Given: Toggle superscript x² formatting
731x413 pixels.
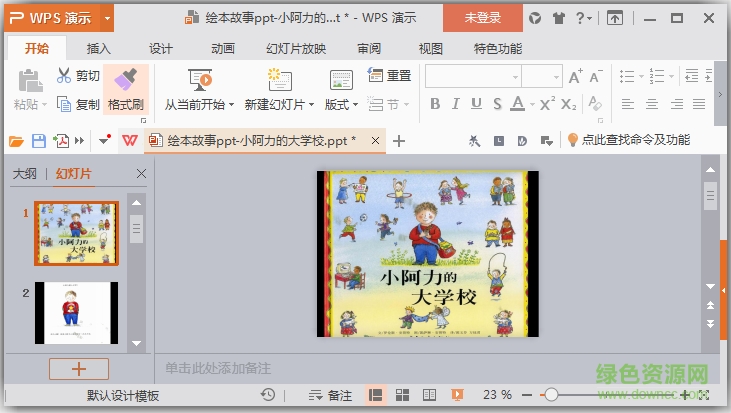Looking at the screenshot, I should point(547,103).
